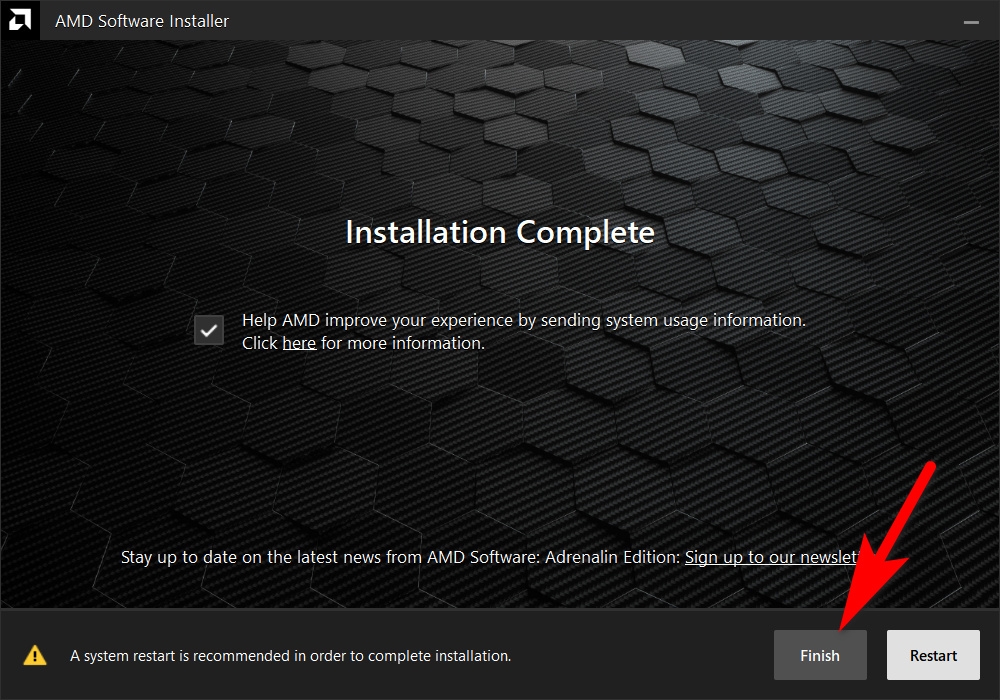The height and width of the screenshot is (700, 1000).
Task: Click the restart recommendation message text
Action: pos(289,655)
